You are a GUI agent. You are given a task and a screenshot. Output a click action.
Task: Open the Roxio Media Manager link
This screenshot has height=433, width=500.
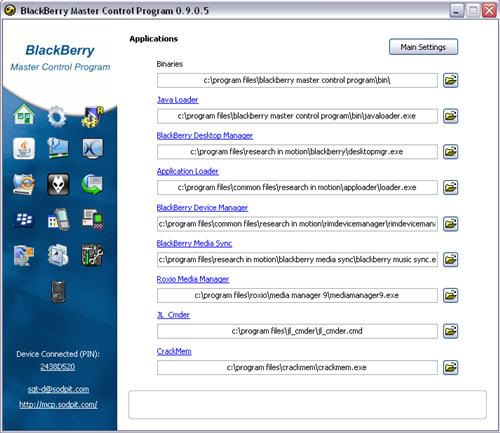click(x=193, y=279)
